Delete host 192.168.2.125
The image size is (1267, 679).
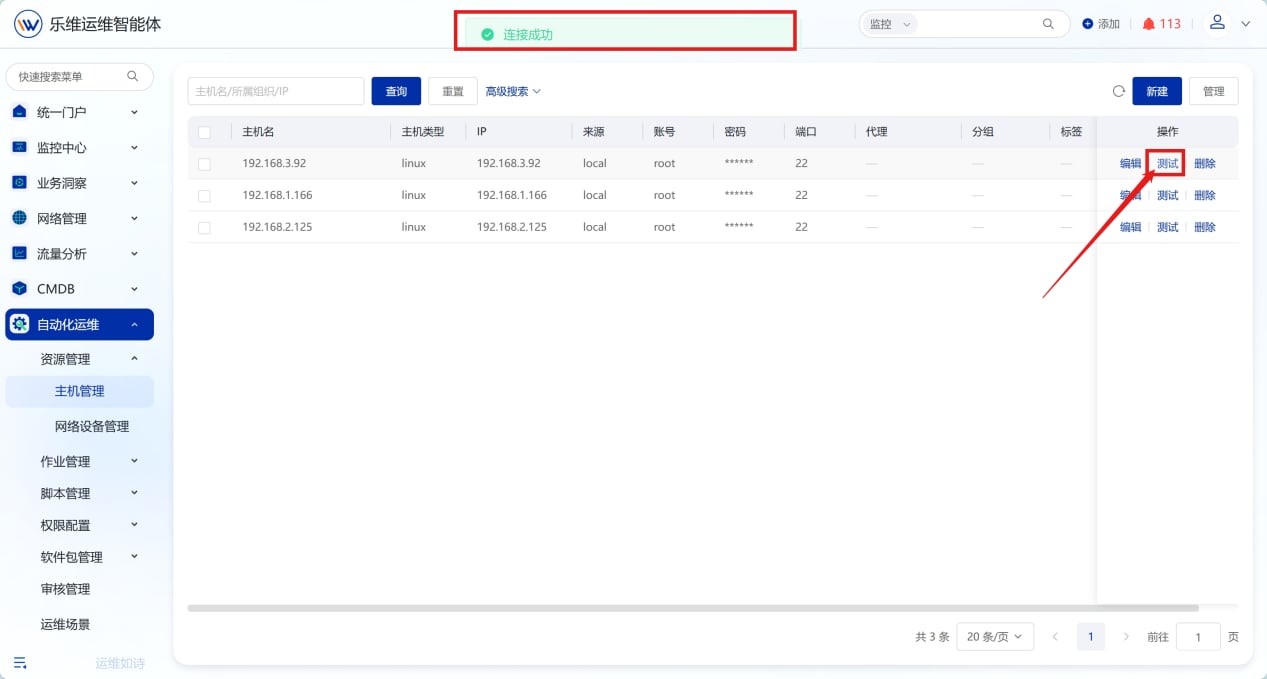point(1205,228)
